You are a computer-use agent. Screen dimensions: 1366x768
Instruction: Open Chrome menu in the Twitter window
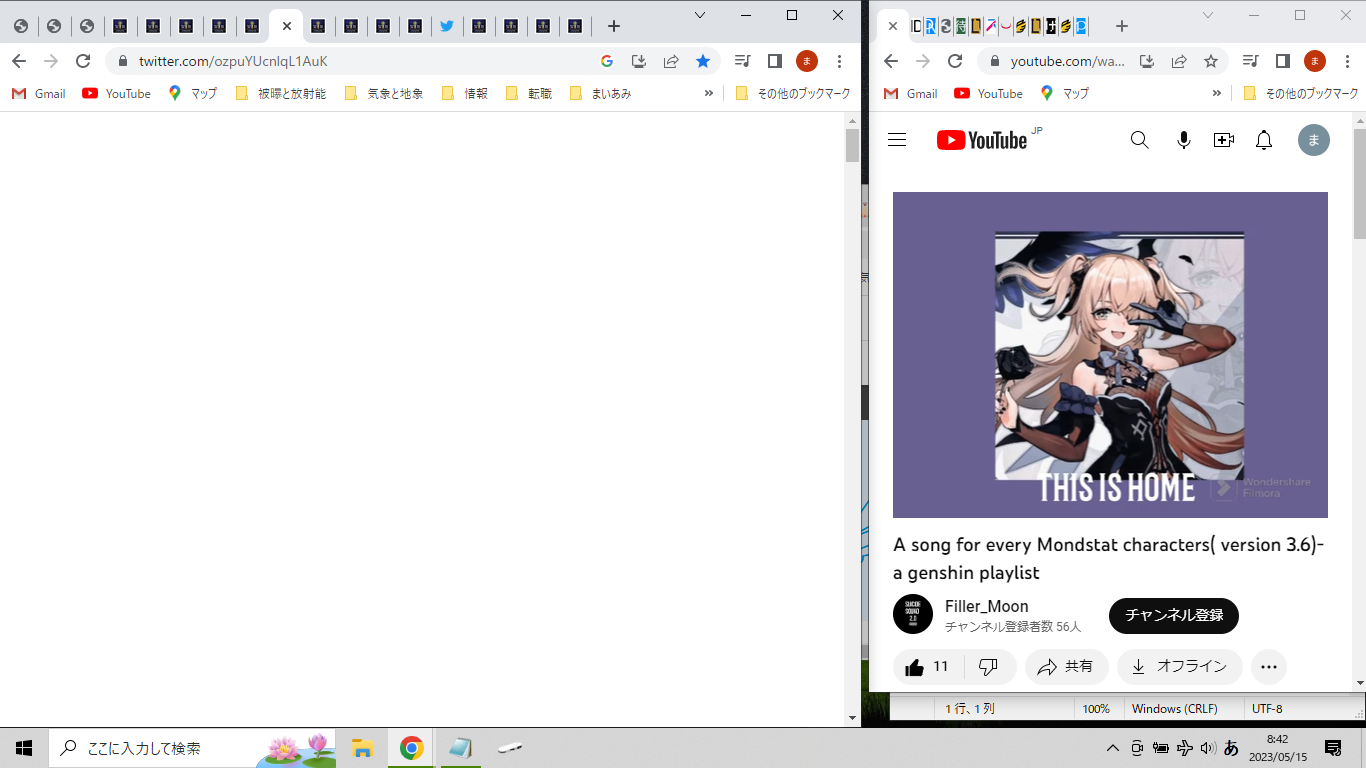[x=839, y=61]
